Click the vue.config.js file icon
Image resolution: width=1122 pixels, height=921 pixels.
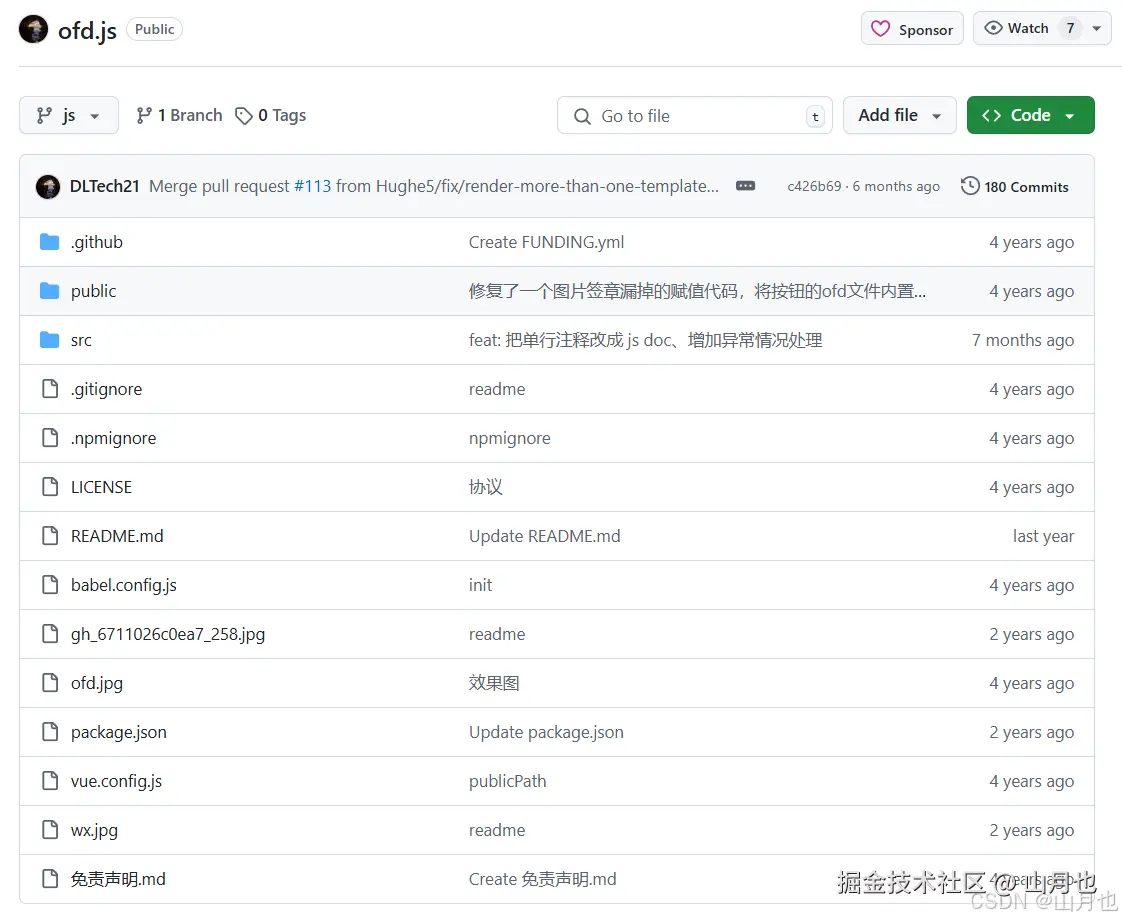[x=50, y=781]
